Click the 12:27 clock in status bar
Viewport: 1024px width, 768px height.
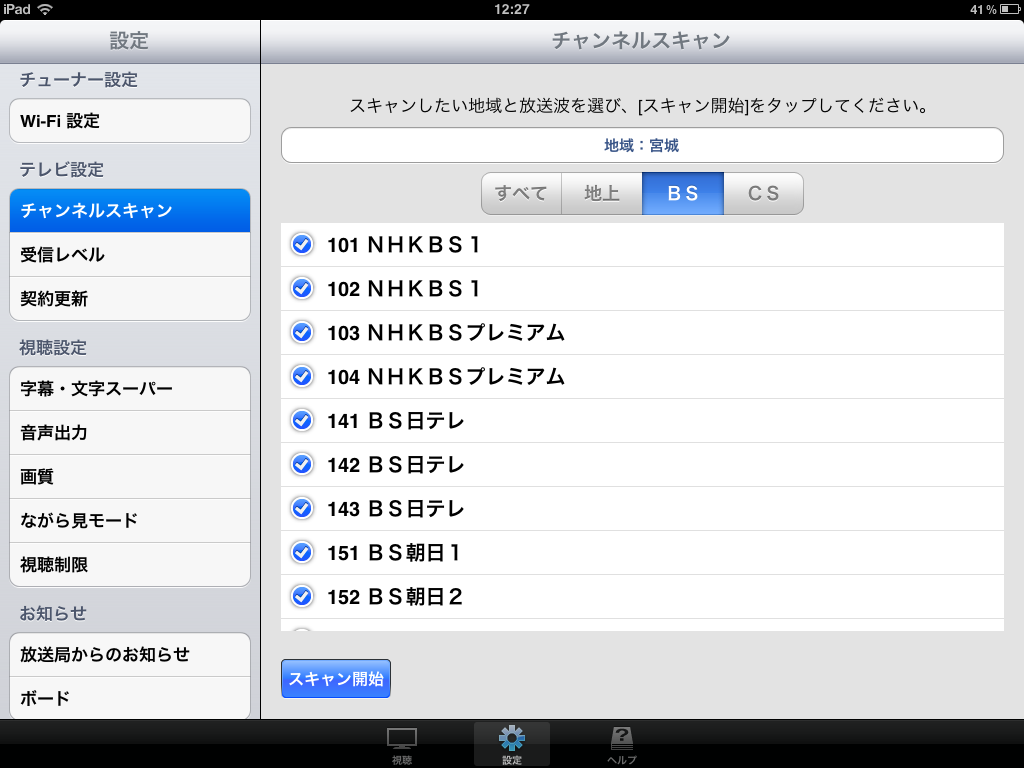511,9
